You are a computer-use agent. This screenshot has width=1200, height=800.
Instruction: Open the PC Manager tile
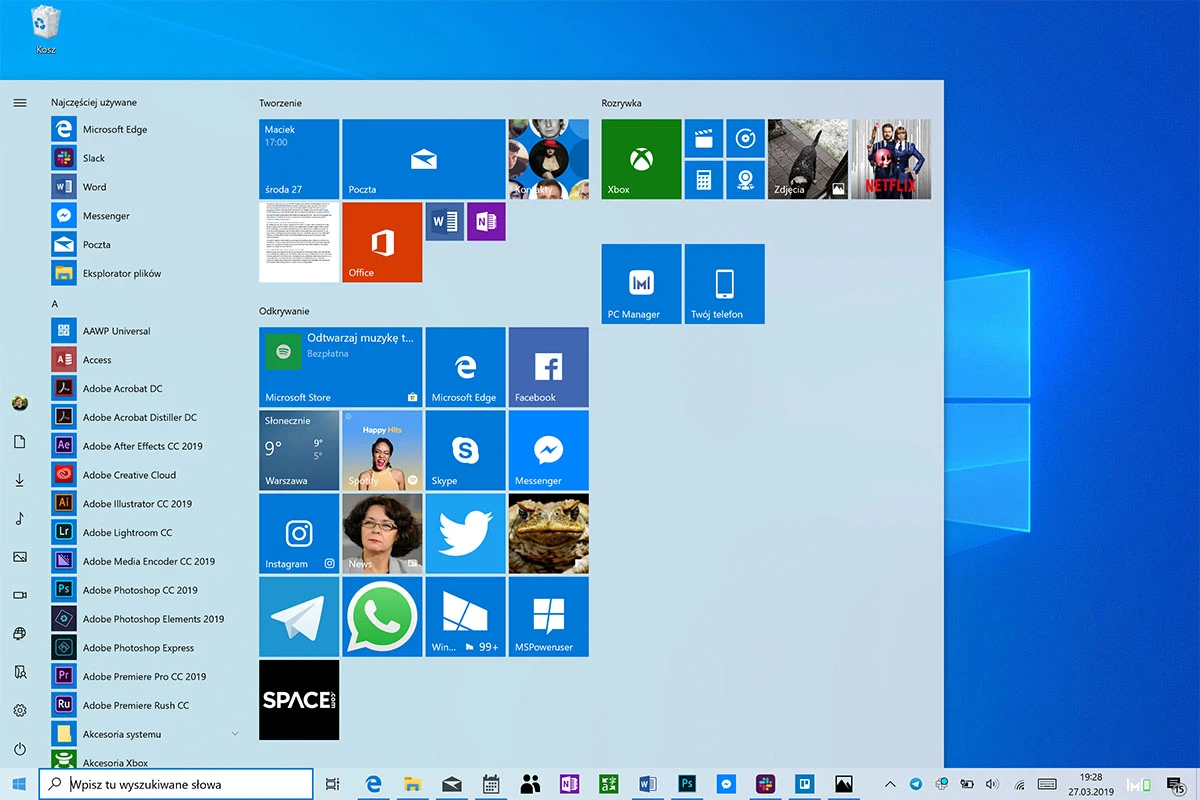pyautogui.click(x=641, y=284)
